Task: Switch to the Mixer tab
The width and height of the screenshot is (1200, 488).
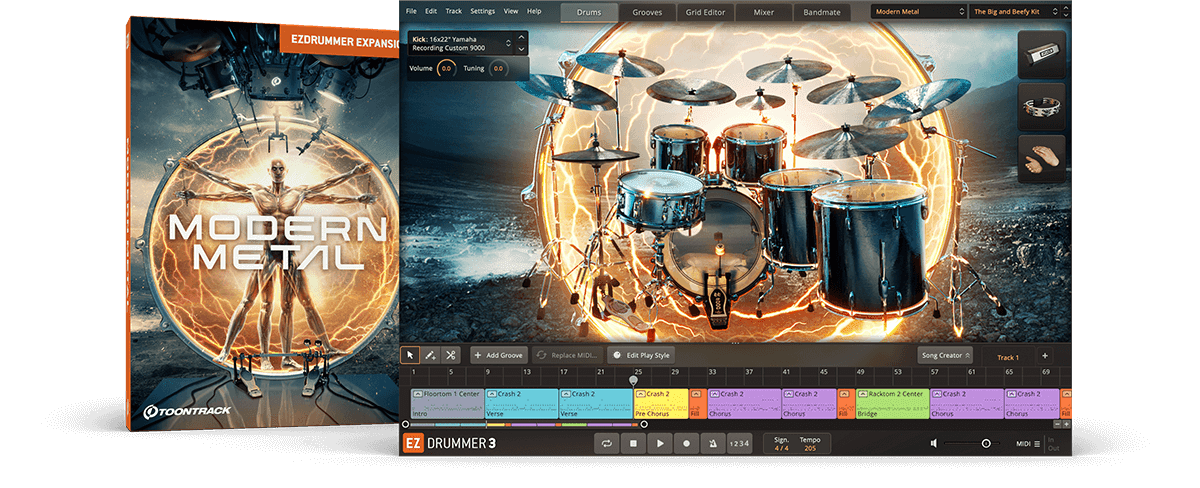Action: 764,12
